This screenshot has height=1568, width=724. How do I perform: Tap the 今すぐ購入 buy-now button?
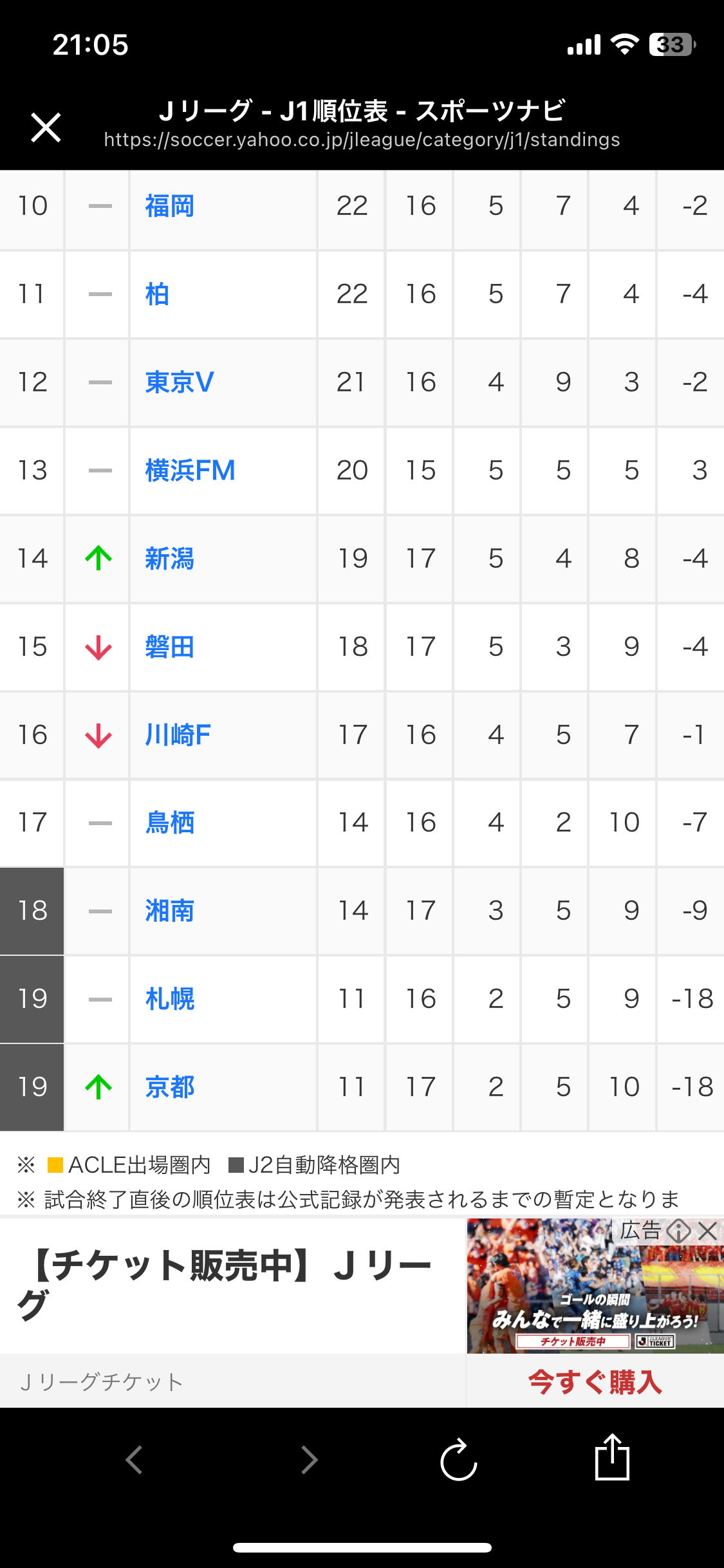[x=595, y=1381]
